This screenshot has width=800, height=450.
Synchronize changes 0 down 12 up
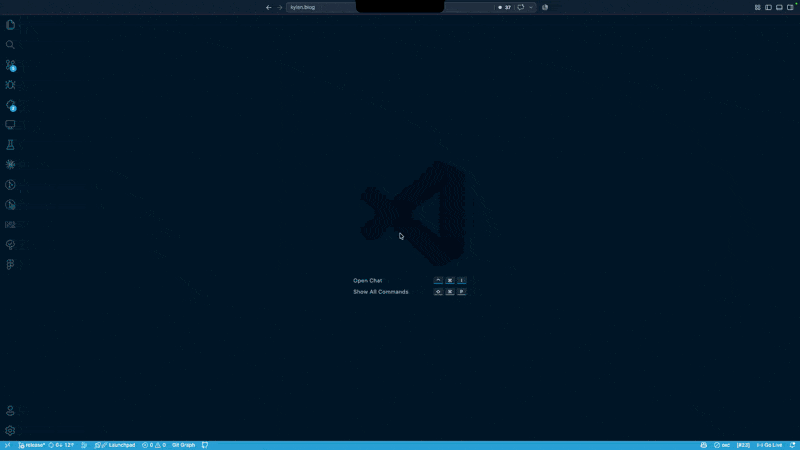point(61,445)
